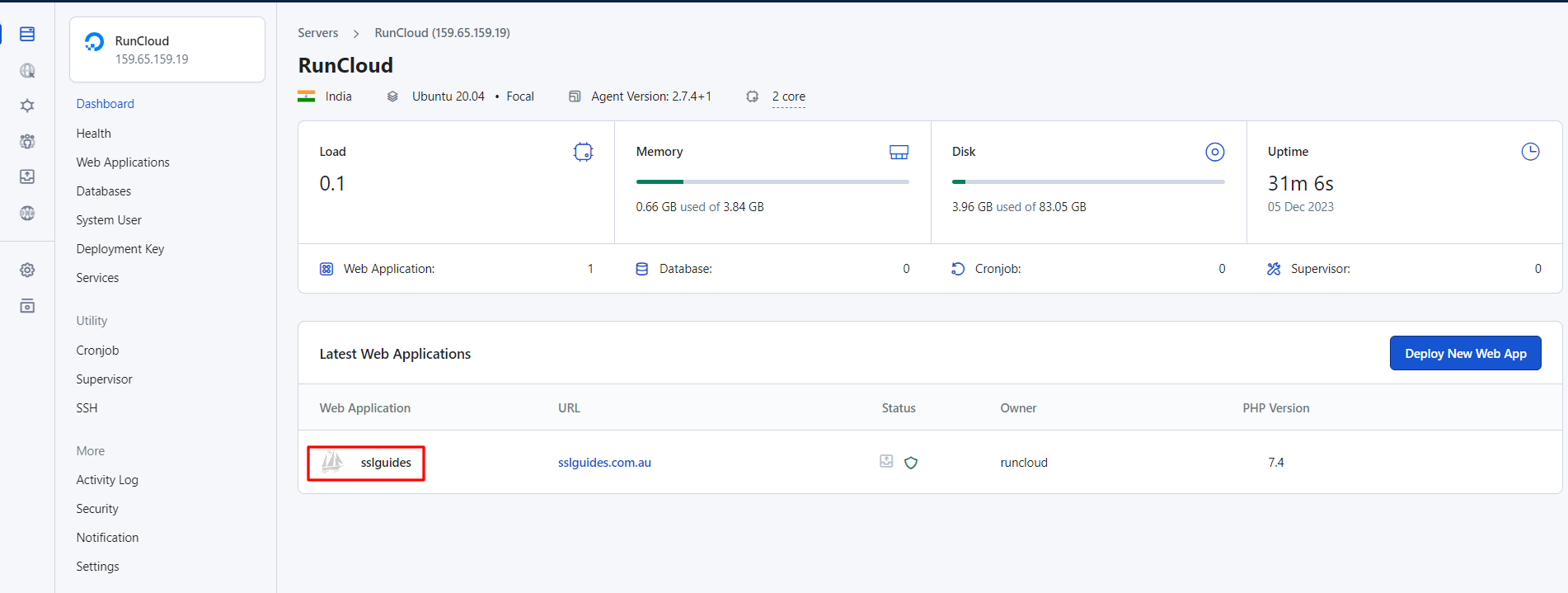The height and width of the screenshot is (593, 1568).
Task: Click the runcloud owner cell
Action: pos(1024,463)
